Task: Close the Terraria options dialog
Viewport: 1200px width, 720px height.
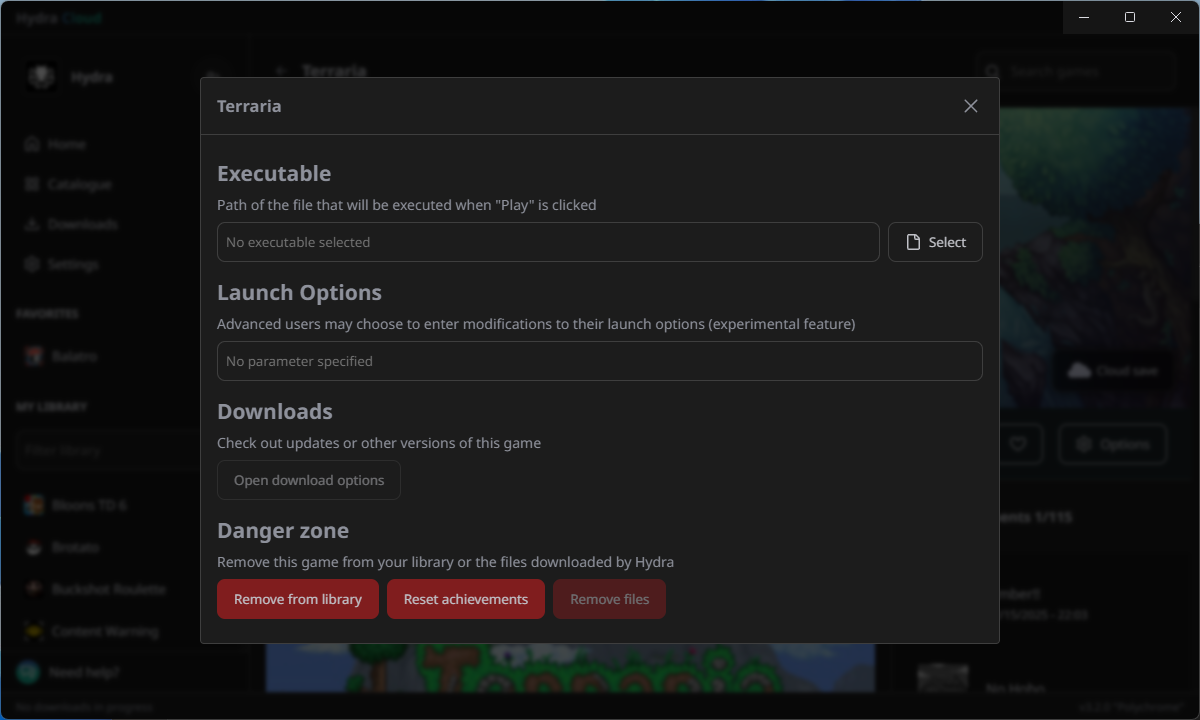Action: tap(970, 106)
